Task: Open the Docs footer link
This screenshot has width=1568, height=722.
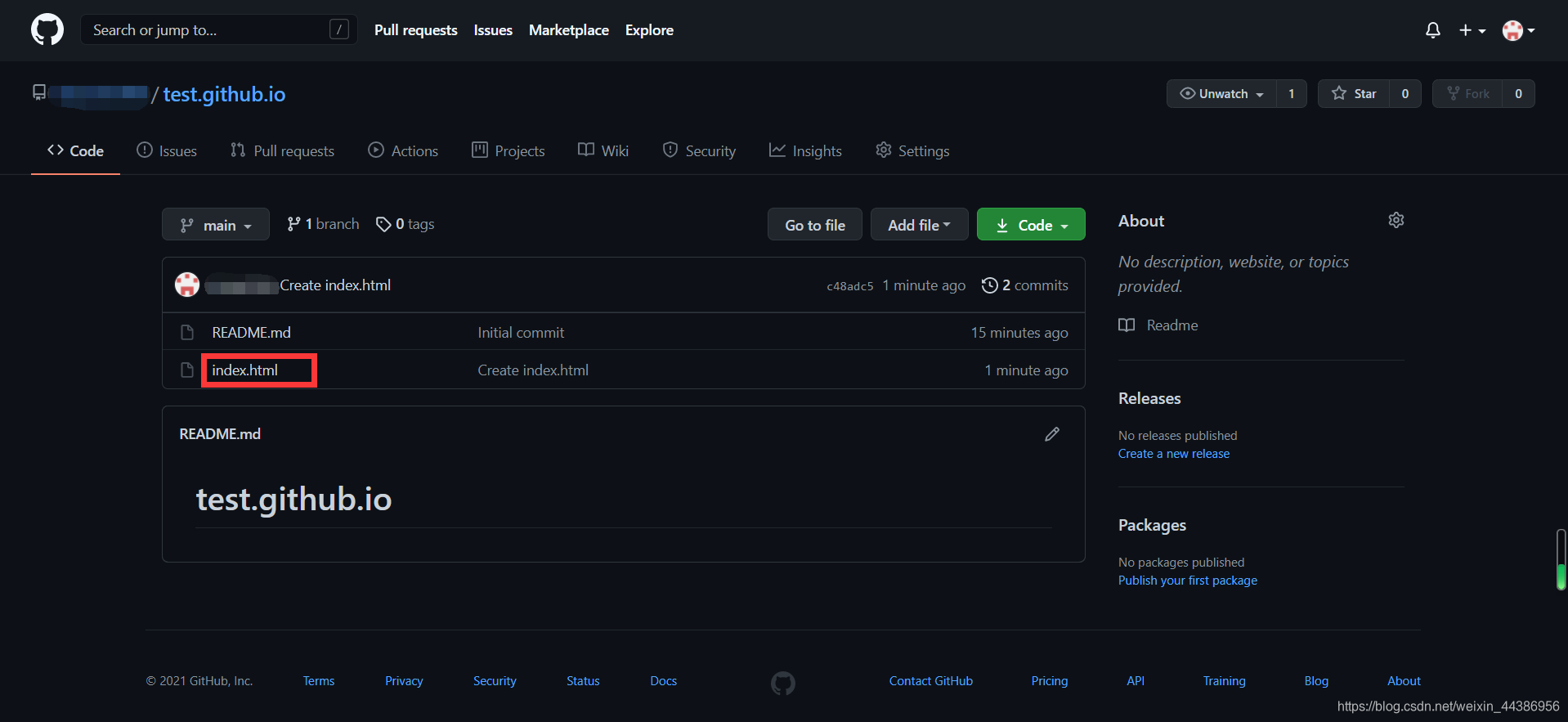Action: click(663, 681)
